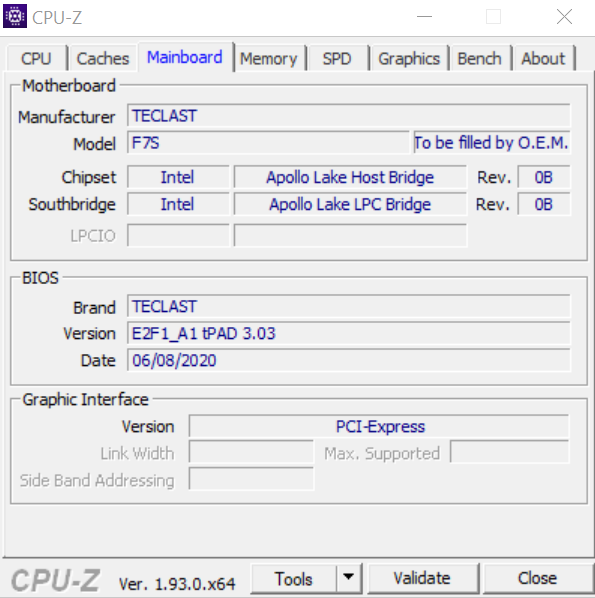Click the 'Graphic Interface' group title
The image size is (595, 598).
pyautogui.click(x=85, y=400)
